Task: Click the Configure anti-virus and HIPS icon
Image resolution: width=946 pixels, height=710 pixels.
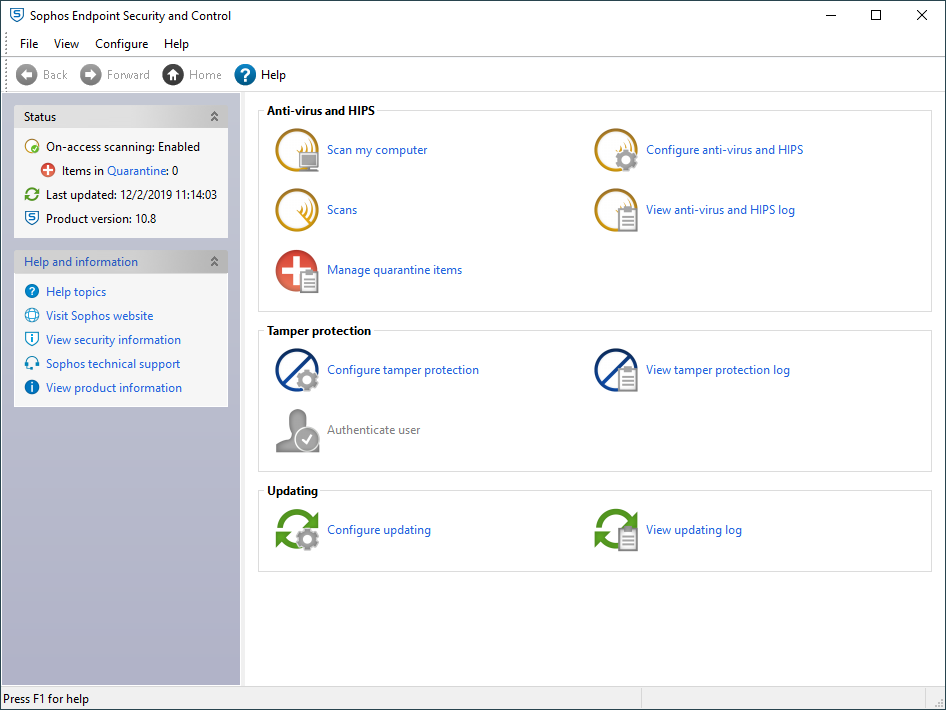Action: [x=616, y=151]
